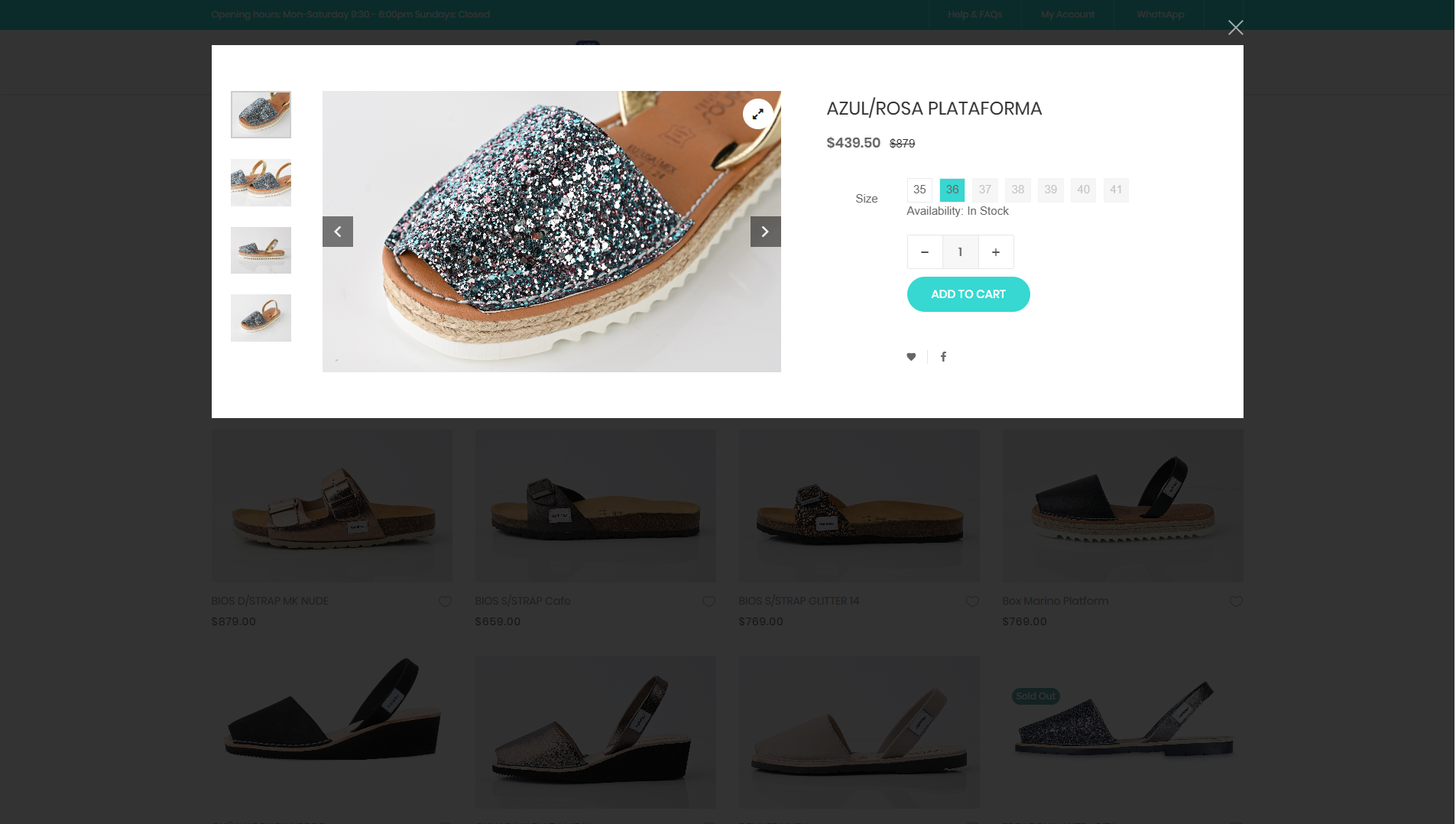1456x824 pixels.
Task: Close the quick view popup
Action: [1235, 28]
